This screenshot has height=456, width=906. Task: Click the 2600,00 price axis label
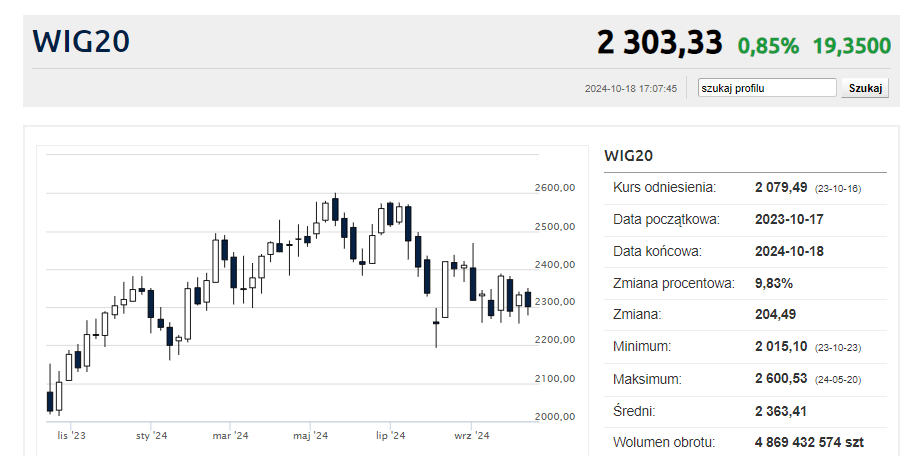click(x=556, y=188)
